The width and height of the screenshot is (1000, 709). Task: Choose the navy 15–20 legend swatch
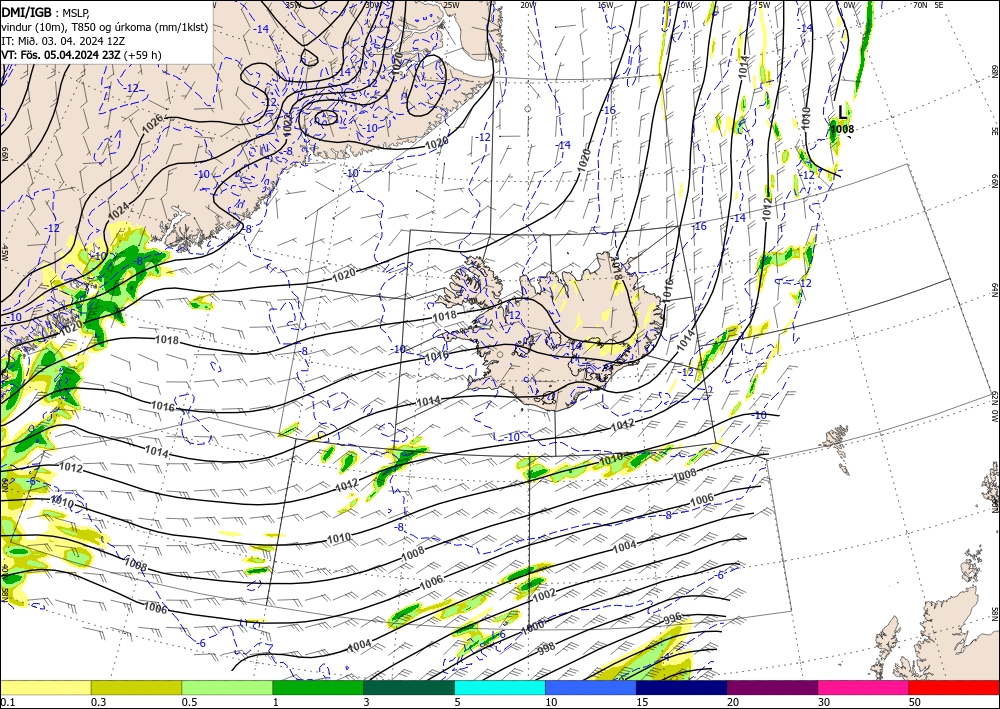click(x=682, y=687)
